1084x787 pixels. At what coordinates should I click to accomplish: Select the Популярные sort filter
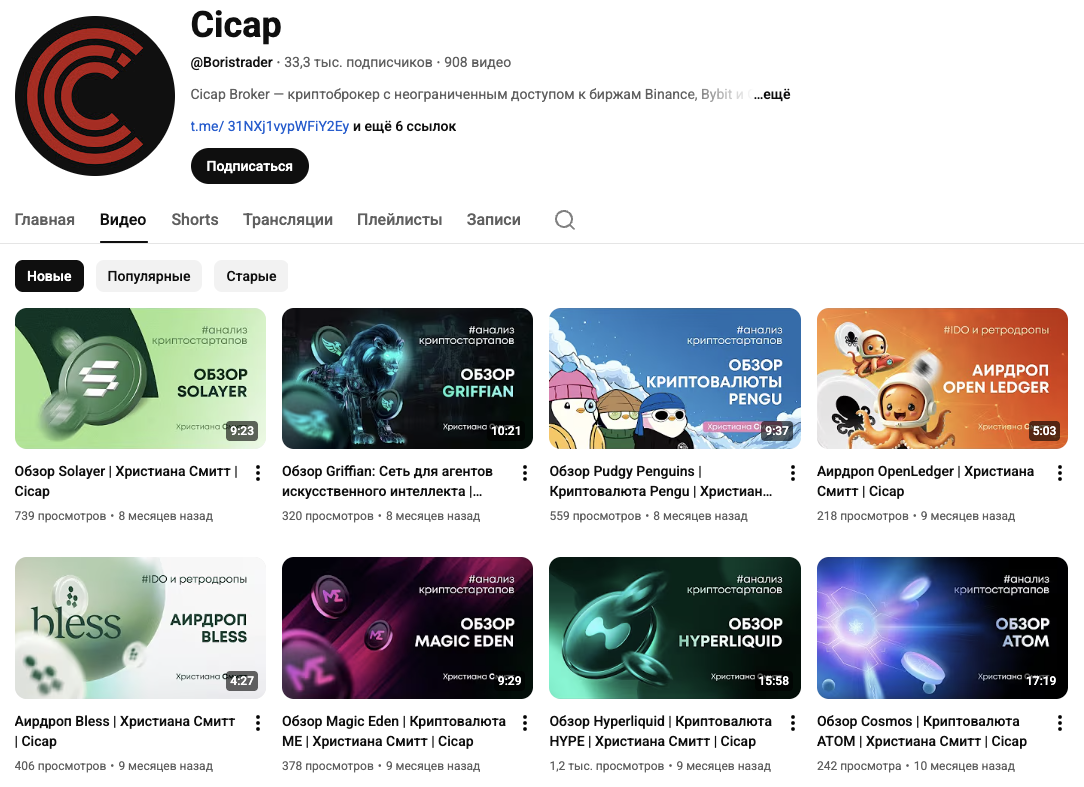click(149, 276)
